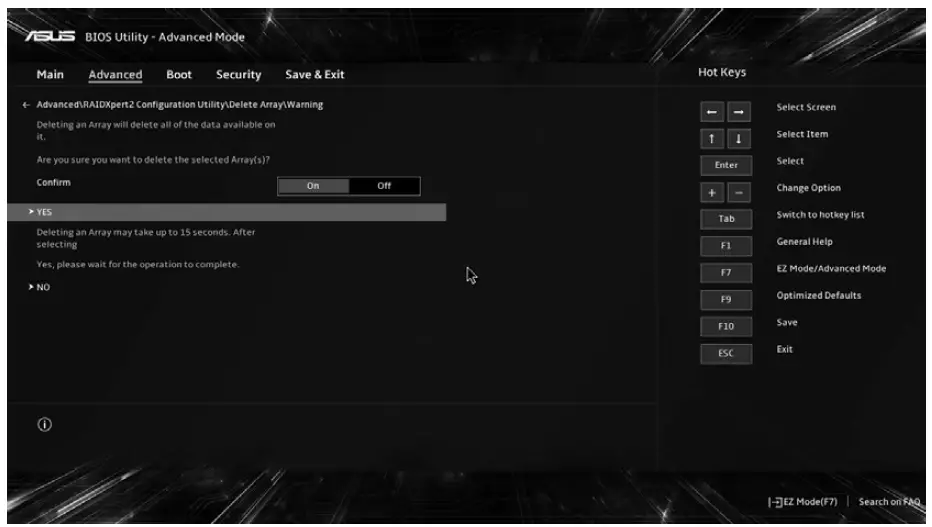The height and width of the screenshot is (527, 932).
Task: Click the Hot Keys heading
Action: 722,72
